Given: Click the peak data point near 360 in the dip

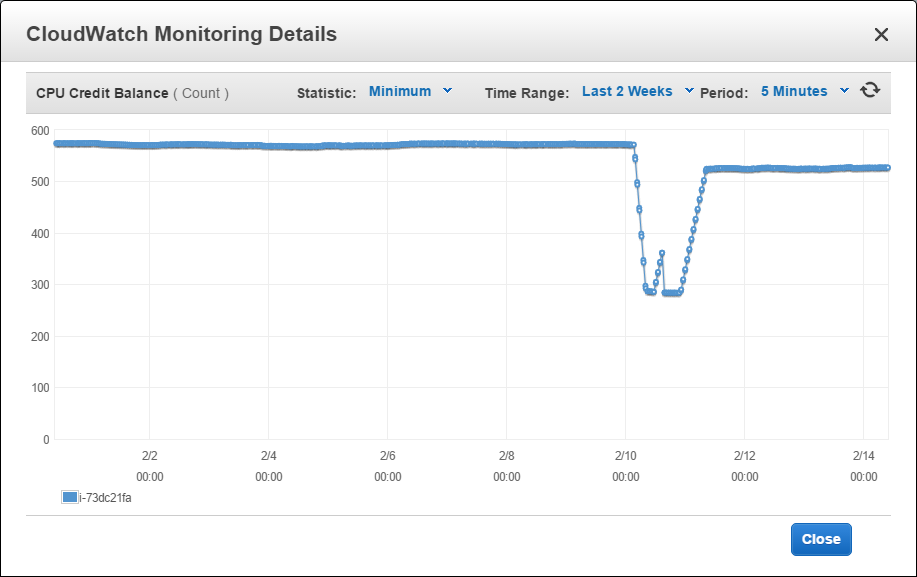Looking at the screenshot, I should (x=662, y=253).
